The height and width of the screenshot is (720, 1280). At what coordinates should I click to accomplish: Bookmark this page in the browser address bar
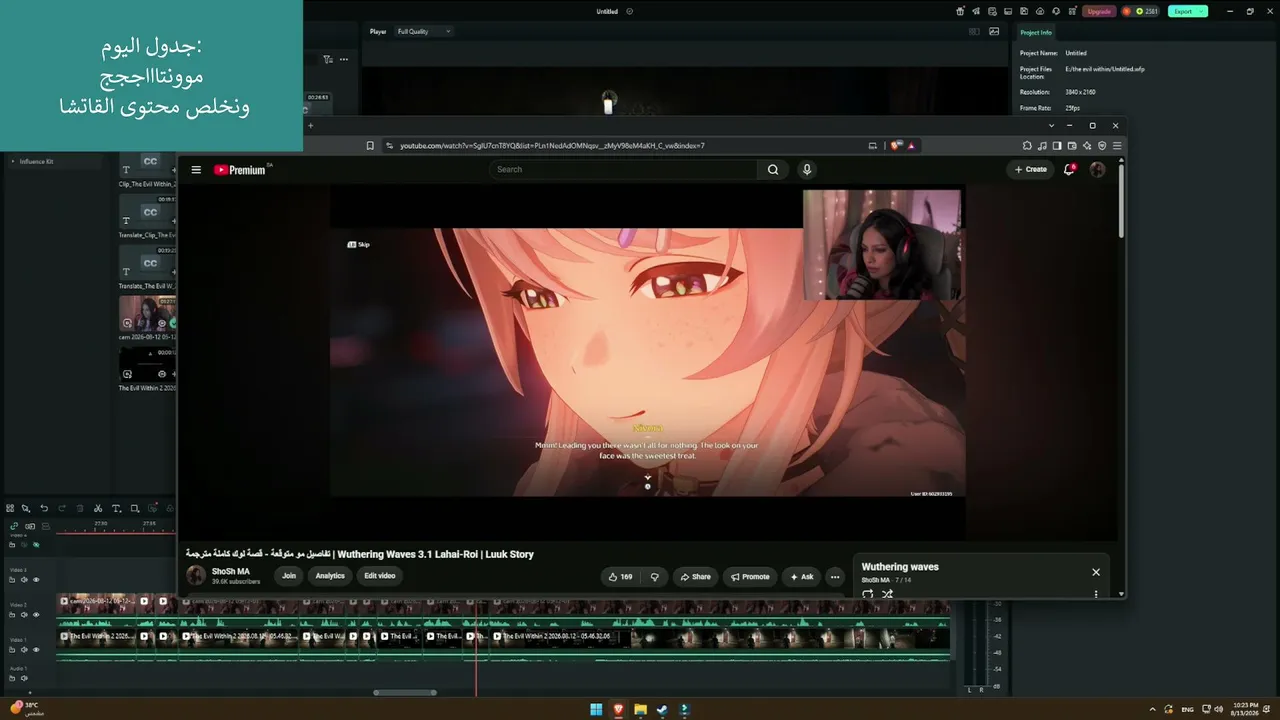click(370, 146)
